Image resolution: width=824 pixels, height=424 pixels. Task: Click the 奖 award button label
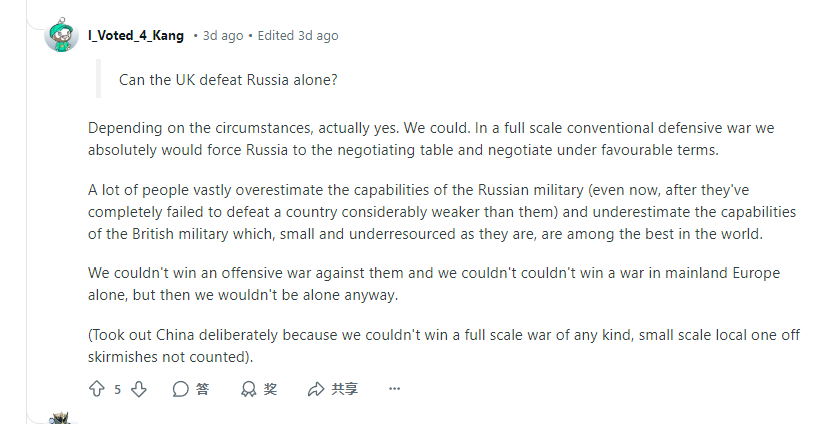pos(270,389)
